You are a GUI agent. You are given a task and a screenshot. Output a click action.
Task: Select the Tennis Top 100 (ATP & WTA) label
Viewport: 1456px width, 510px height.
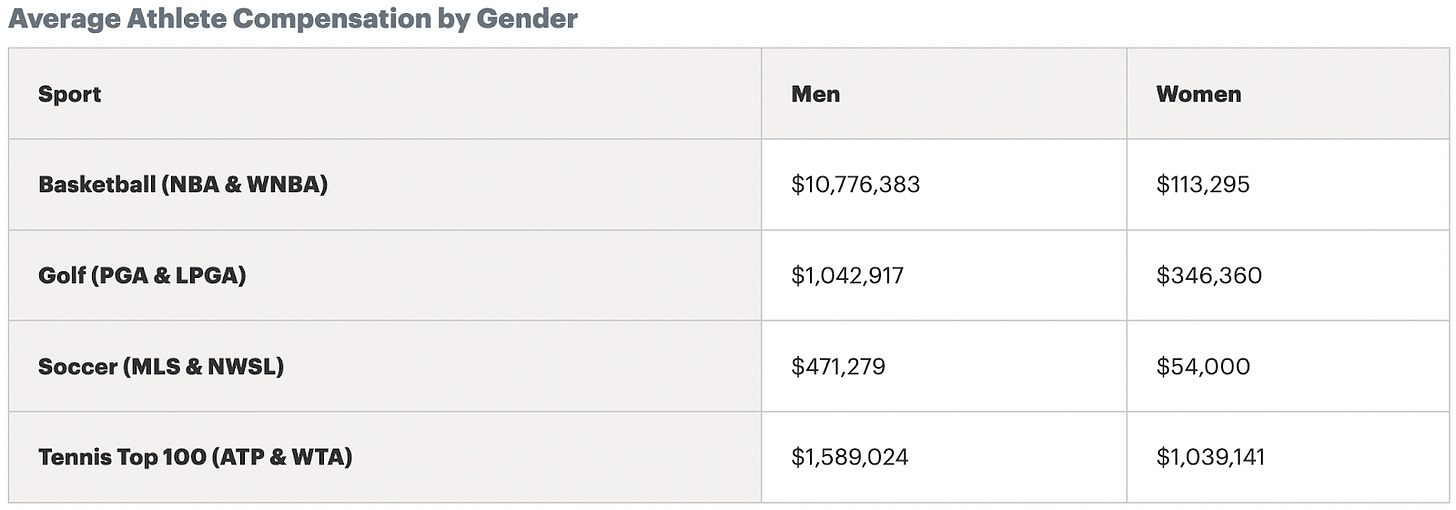pyautogui.click(x=195, y=458)
